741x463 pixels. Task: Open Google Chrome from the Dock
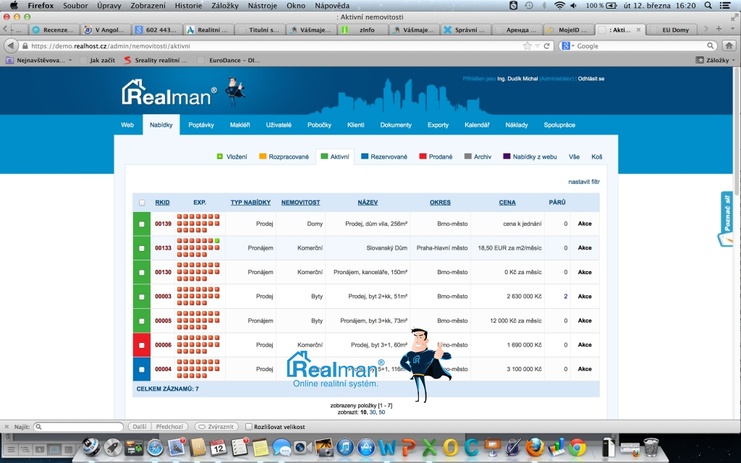[x=577, y=447]
